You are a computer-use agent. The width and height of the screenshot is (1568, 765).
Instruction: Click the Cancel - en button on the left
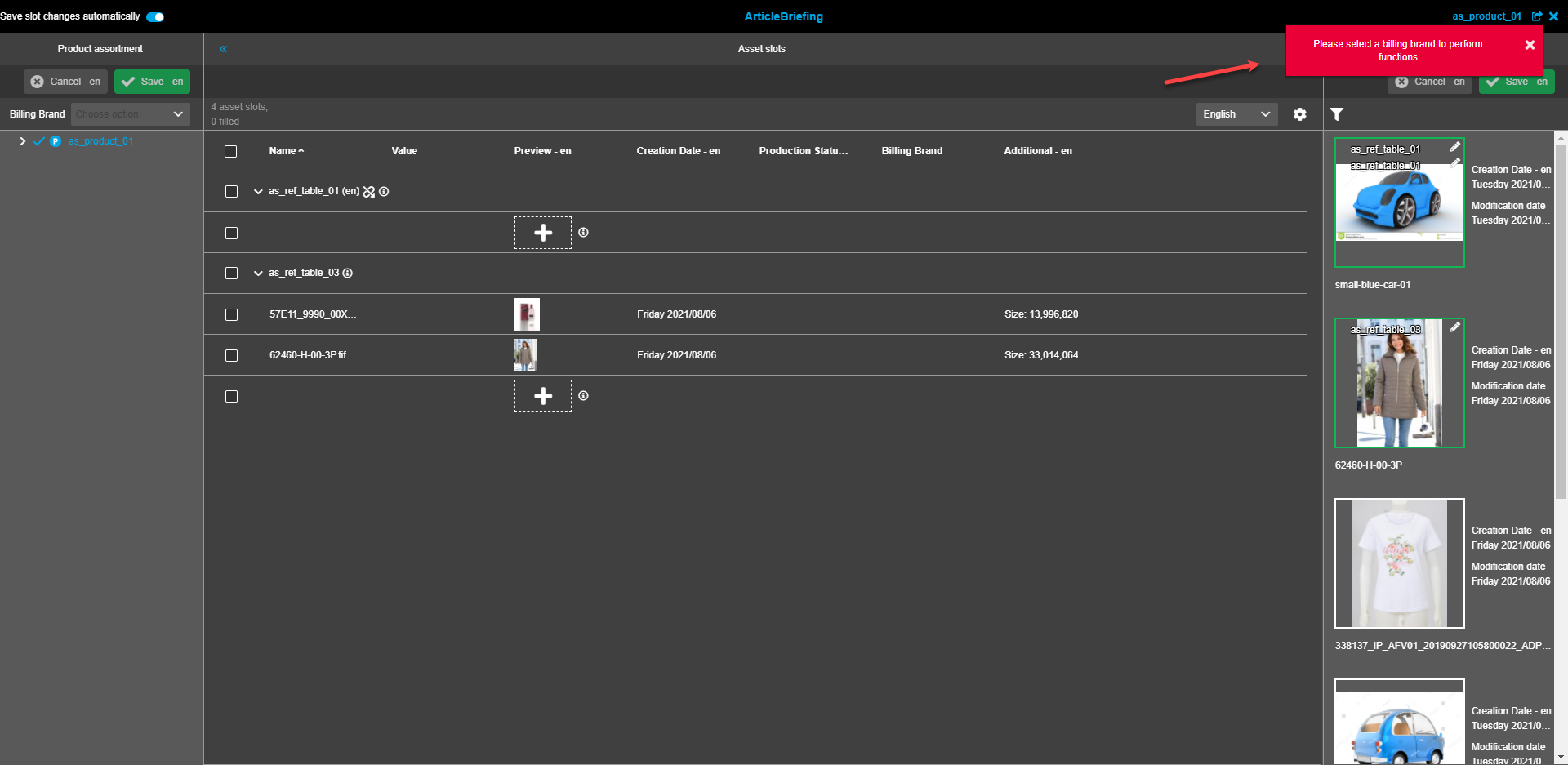[65, 82]
